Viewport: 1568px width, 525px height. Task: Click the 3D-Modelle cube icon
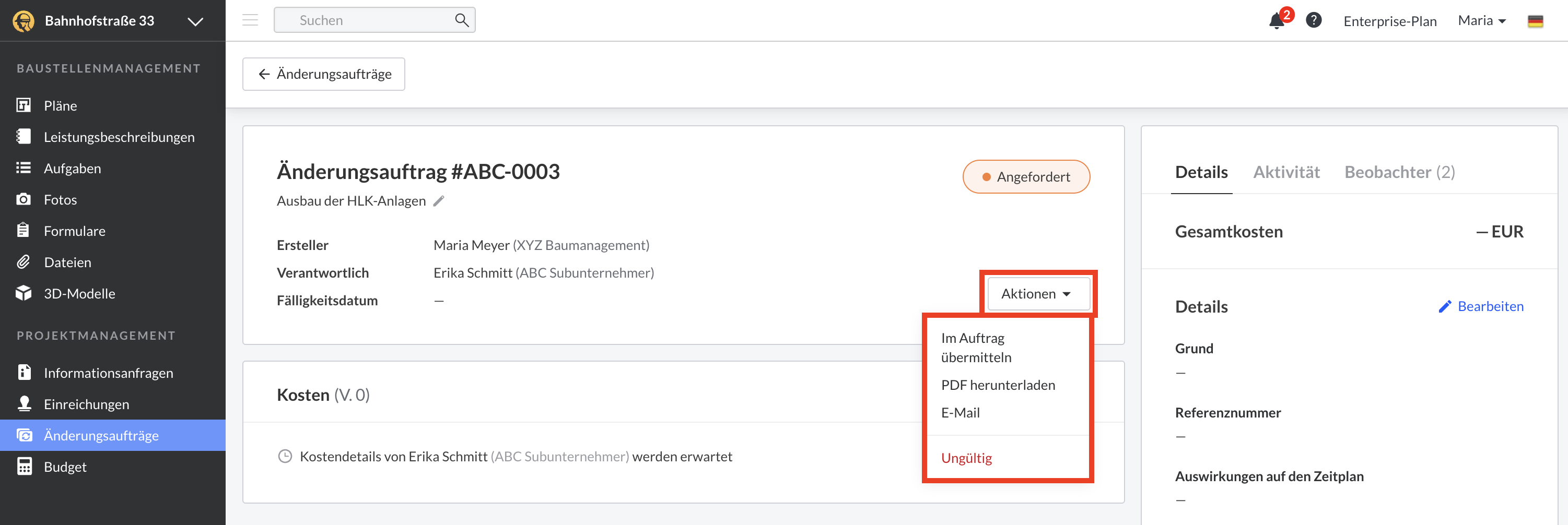click(x=24, y=293)
